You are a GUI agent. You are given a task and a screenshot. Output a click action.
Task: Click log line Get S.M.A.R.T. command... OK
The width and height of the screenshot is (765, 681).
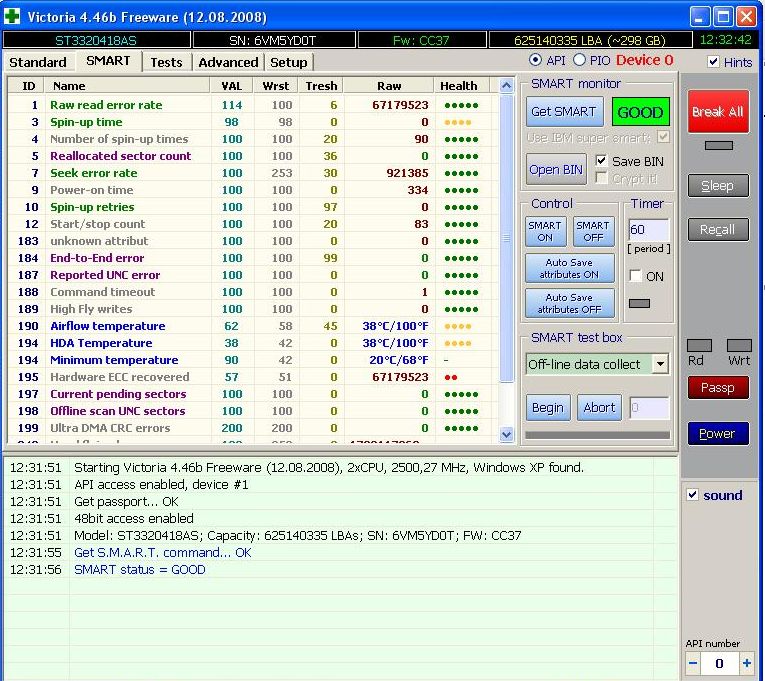pyautogui.click(x=162, y=552)
